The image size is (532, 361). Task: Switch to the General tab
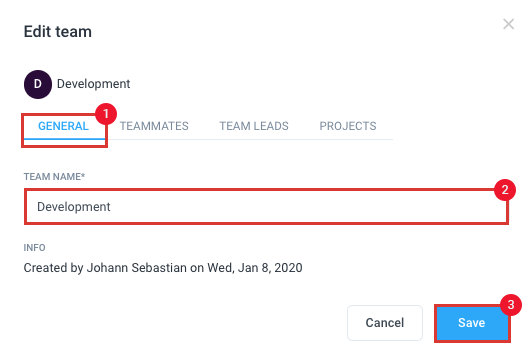(63, 126)
